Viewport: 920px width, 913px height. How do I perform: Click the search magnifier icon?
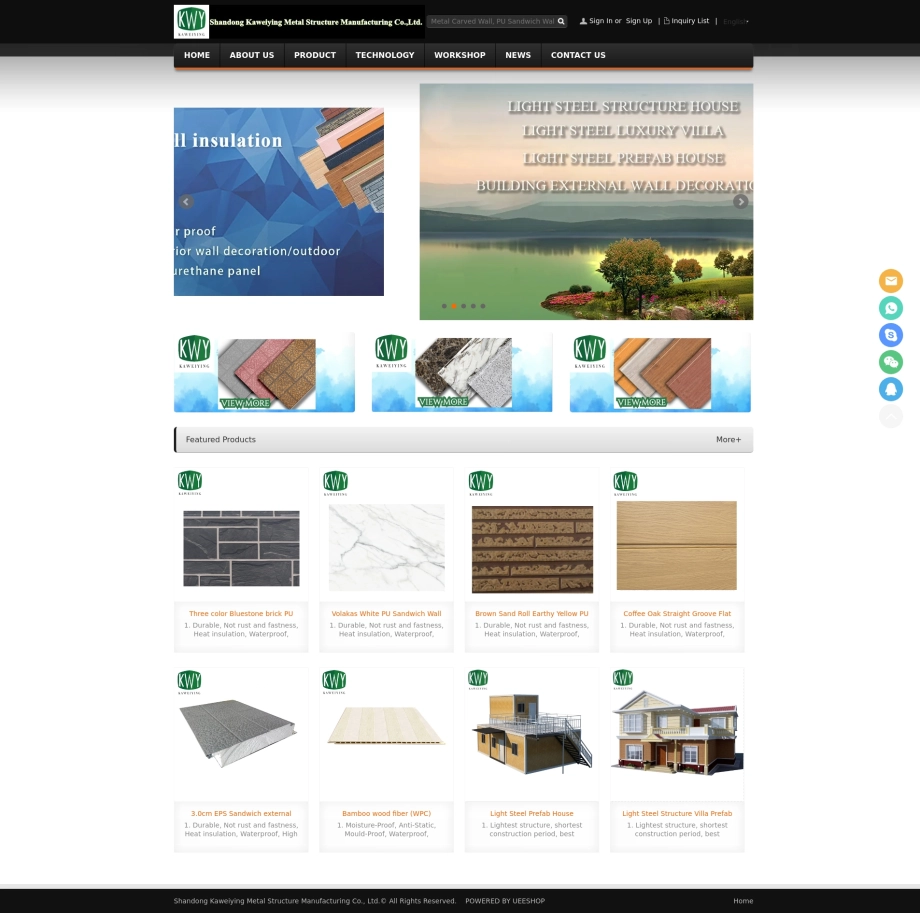click(x=561, y=21)
